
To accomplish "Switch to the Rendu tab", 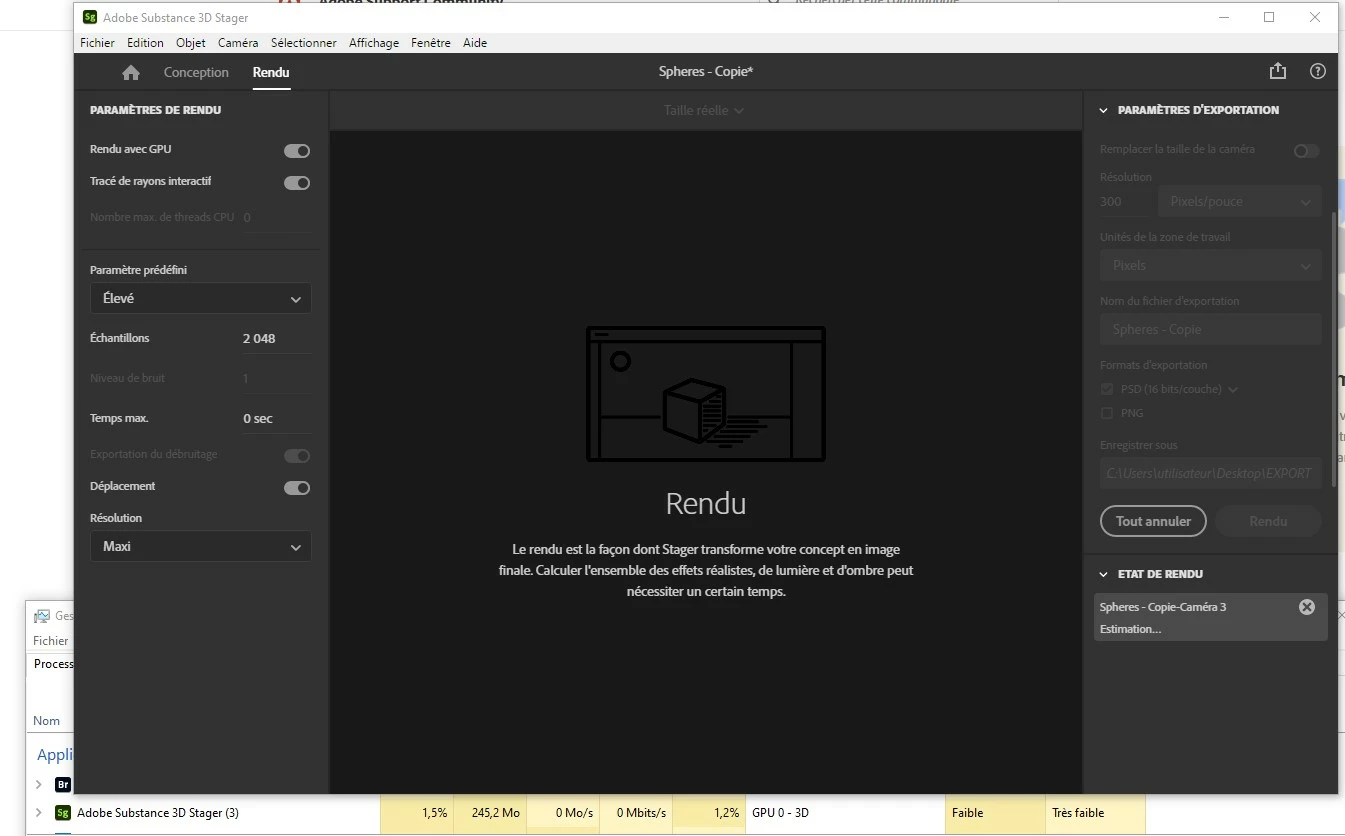I will point(271,72).
